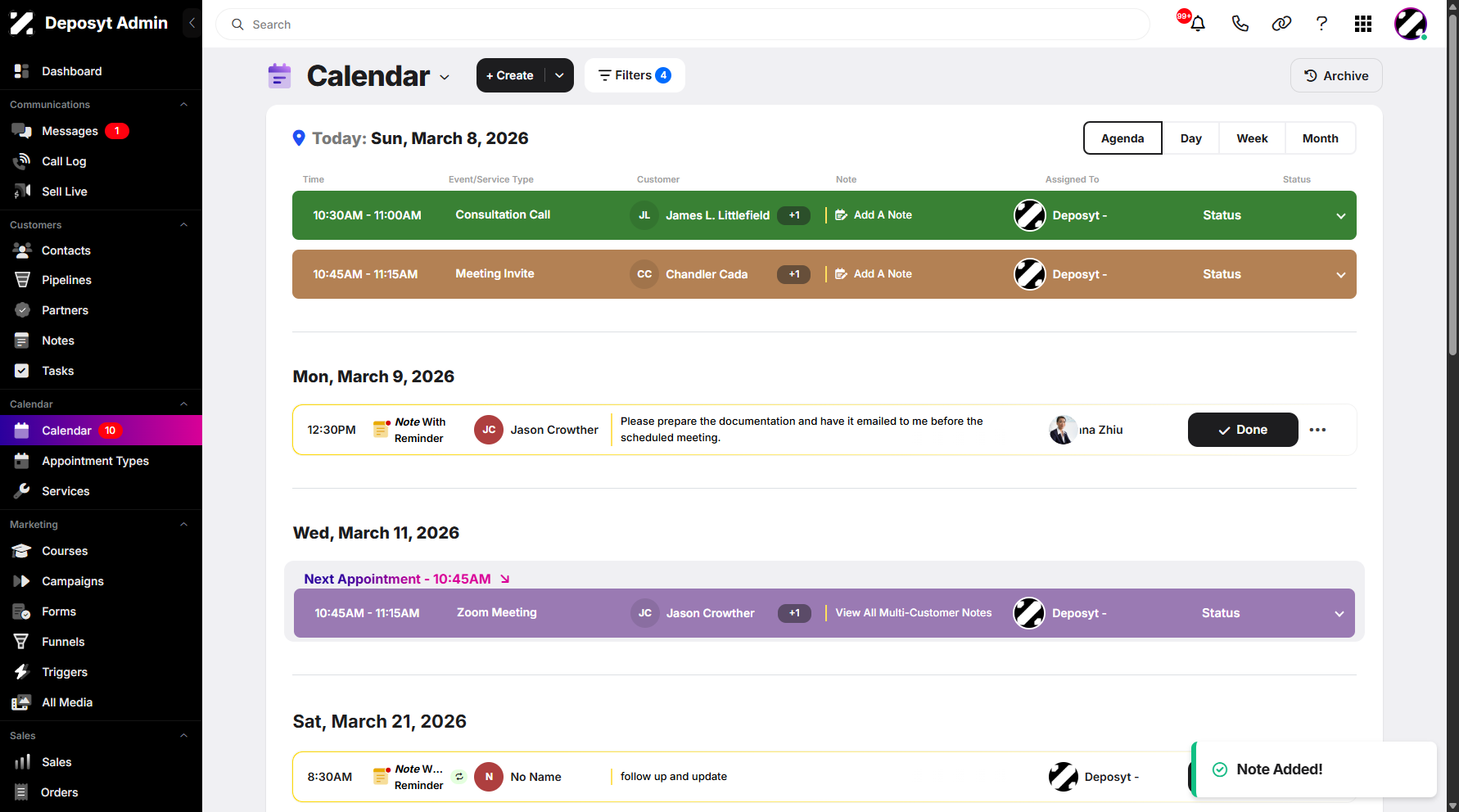Open the apps grid menu
Image resolution: width=1459 pixels, height=812 pixels.
pos(1363,24)
